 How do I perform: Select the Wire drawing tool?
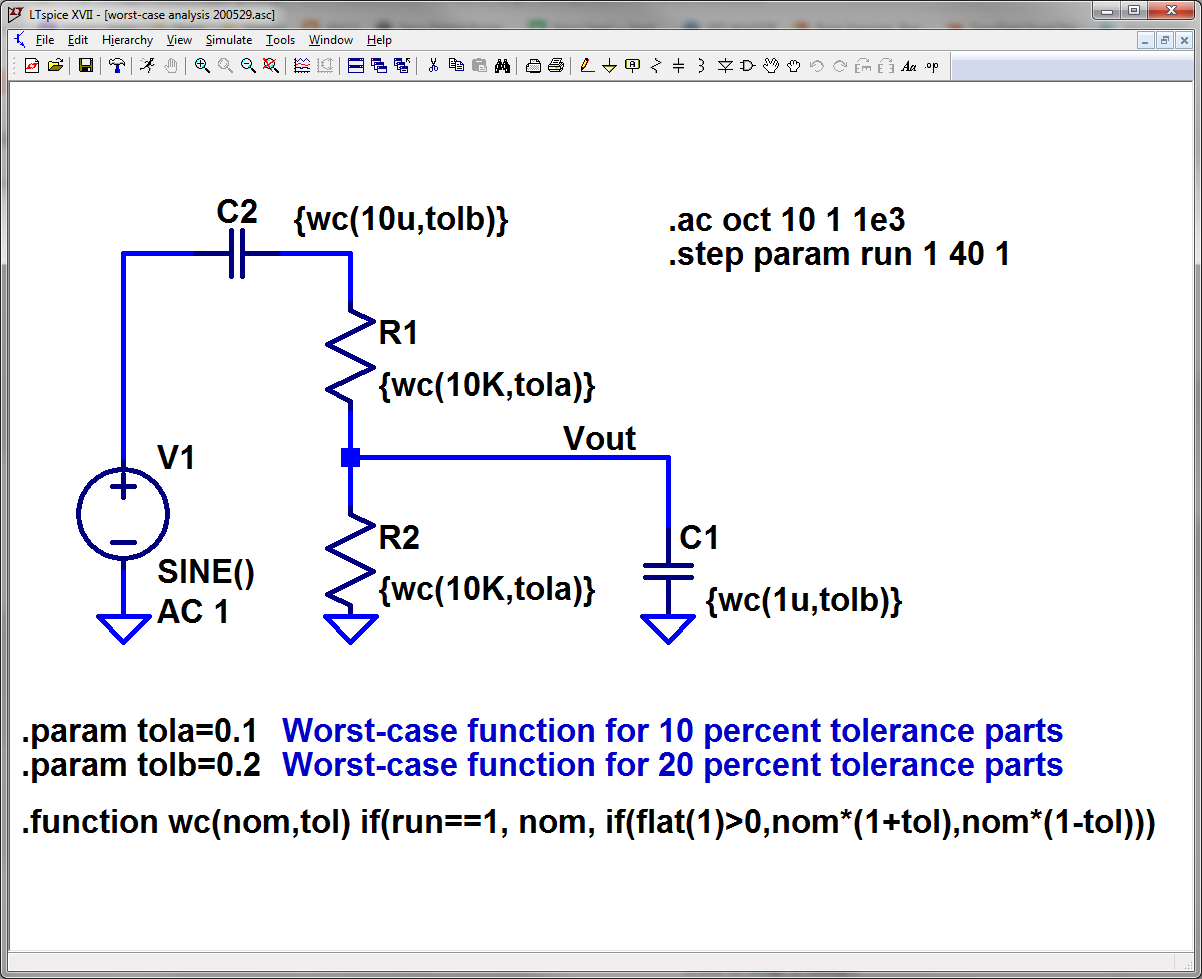pos(587,66)
